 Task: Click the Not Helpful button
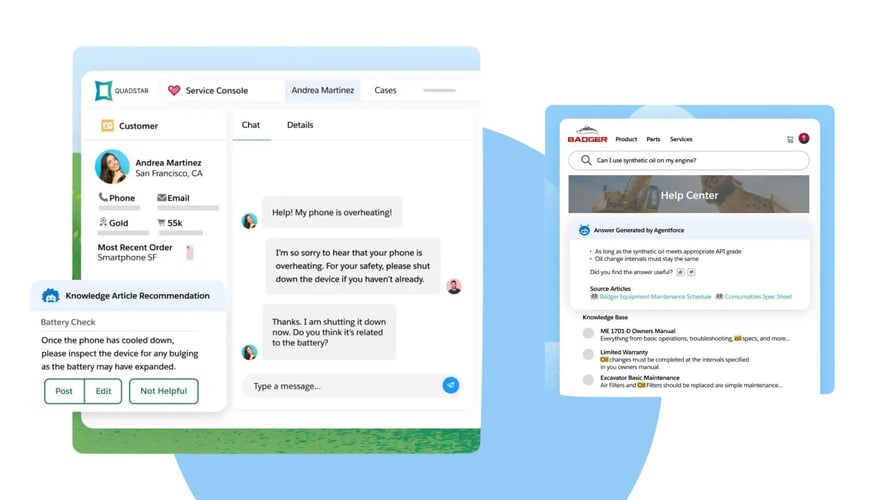[x=164, y=391]
